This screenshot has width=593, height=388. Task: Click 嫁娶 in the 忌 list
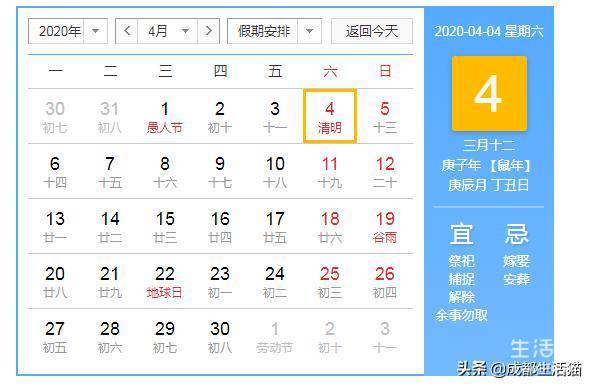[x=516, y=261]
